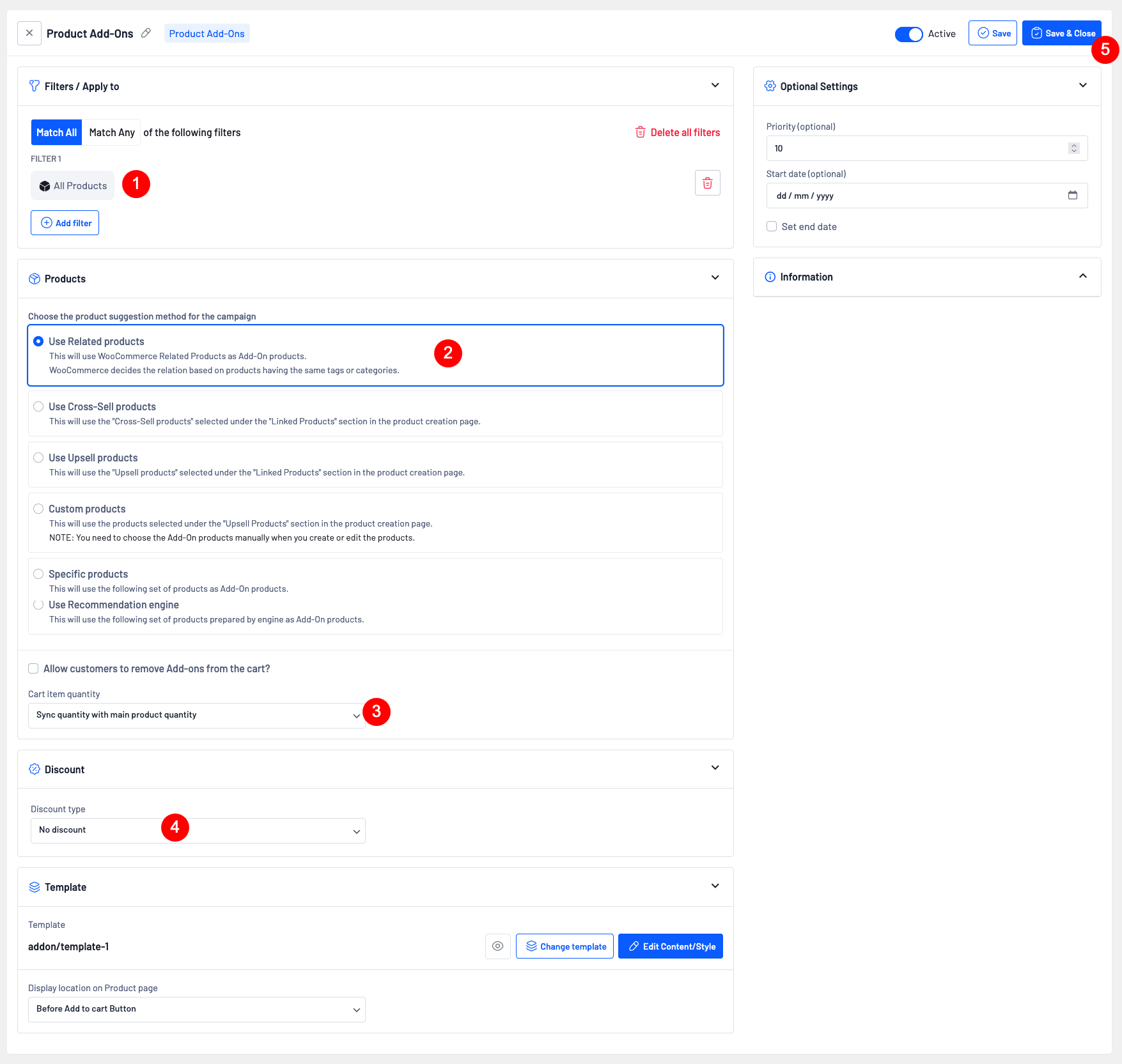
Task: Click the Delete all filters link
Action: click(x=677, y=132)
